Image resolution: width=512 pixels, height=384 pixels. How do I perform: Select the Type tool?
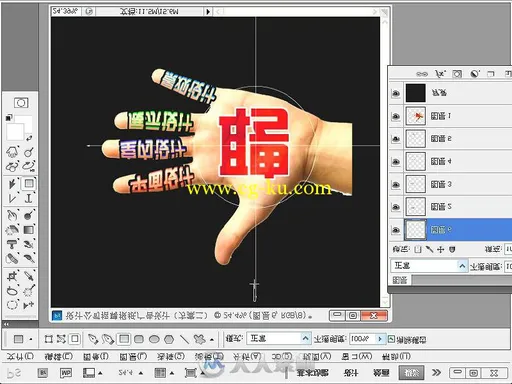tap(29, 199)
